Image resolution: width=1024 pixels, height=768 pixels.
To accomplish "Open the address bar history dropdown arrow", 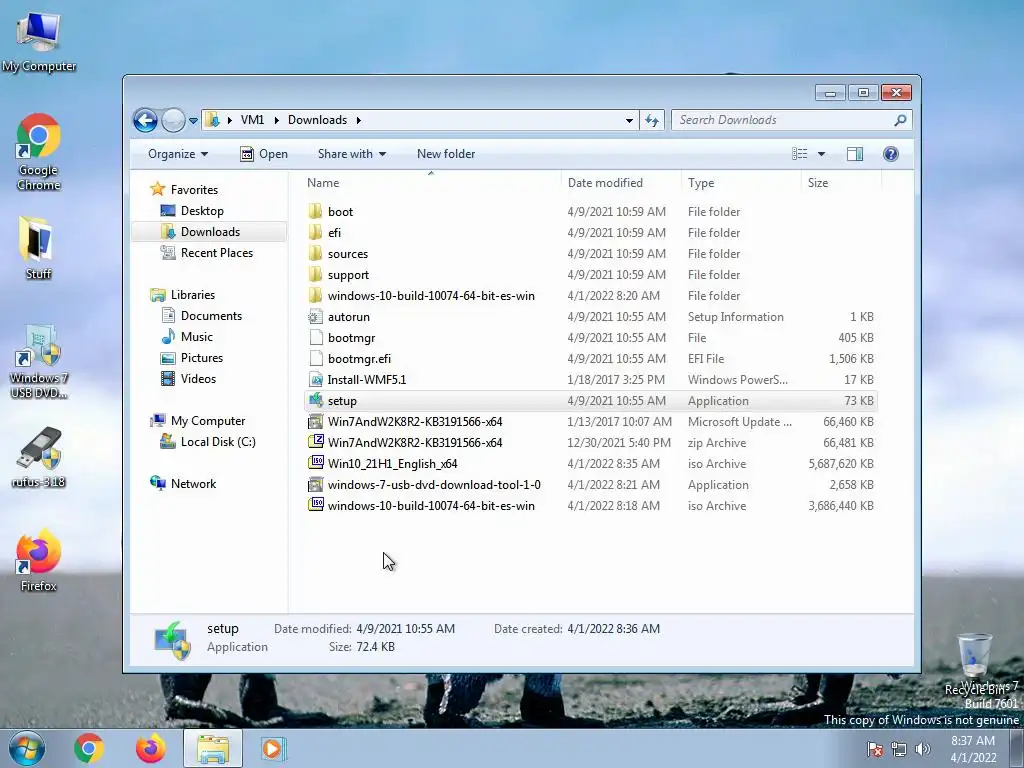I will [x=629, y=120].
